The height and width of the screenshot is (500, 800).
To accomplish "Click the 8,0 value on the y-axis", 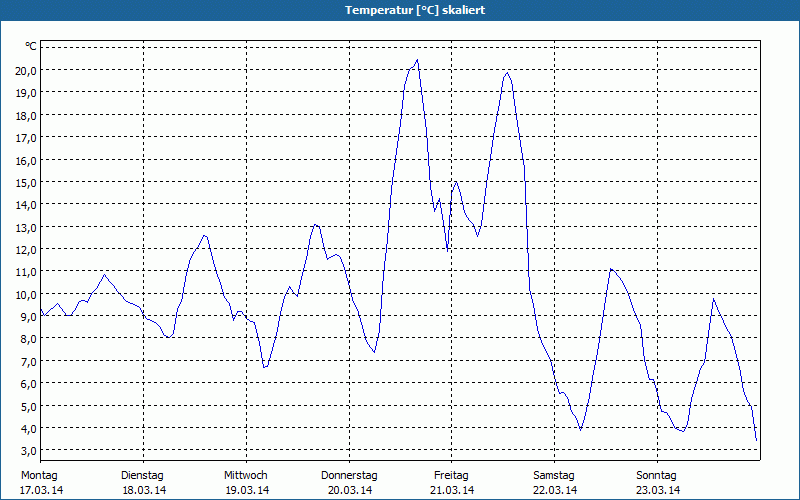I will pyautogui.click(x=28, y=339).
